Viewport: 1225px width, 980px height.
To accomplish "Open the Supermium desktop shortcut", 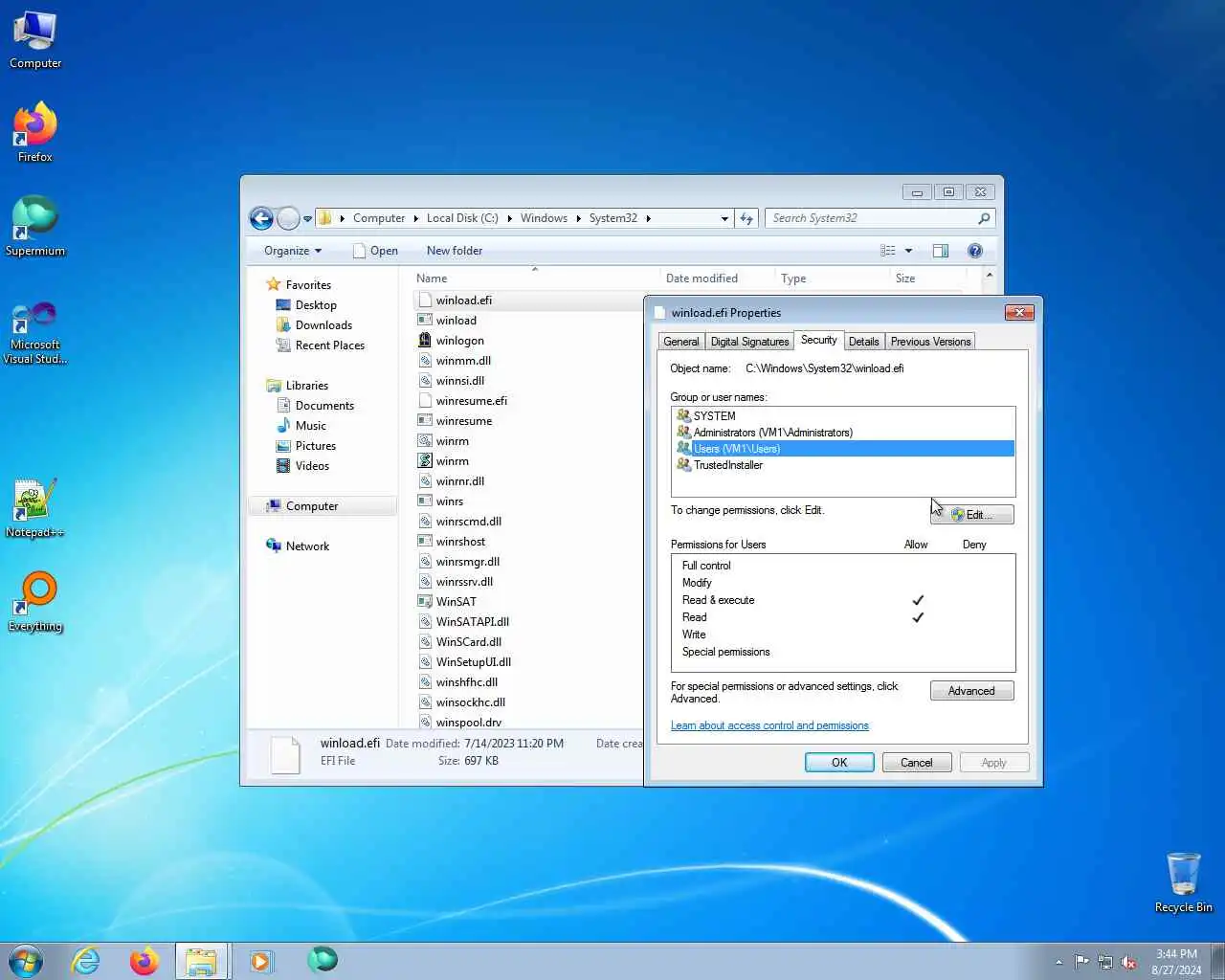I will (35, 226).
